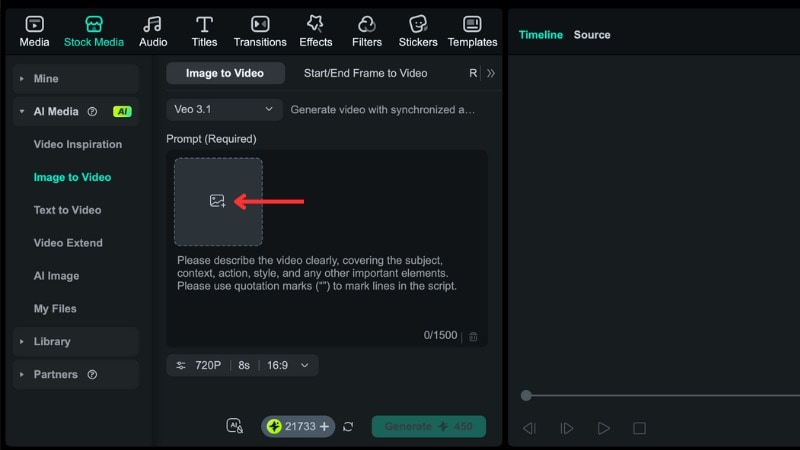Open Video Inspiration in sidebar
This screenshot has width=800, height=450.
coord(78,144)
